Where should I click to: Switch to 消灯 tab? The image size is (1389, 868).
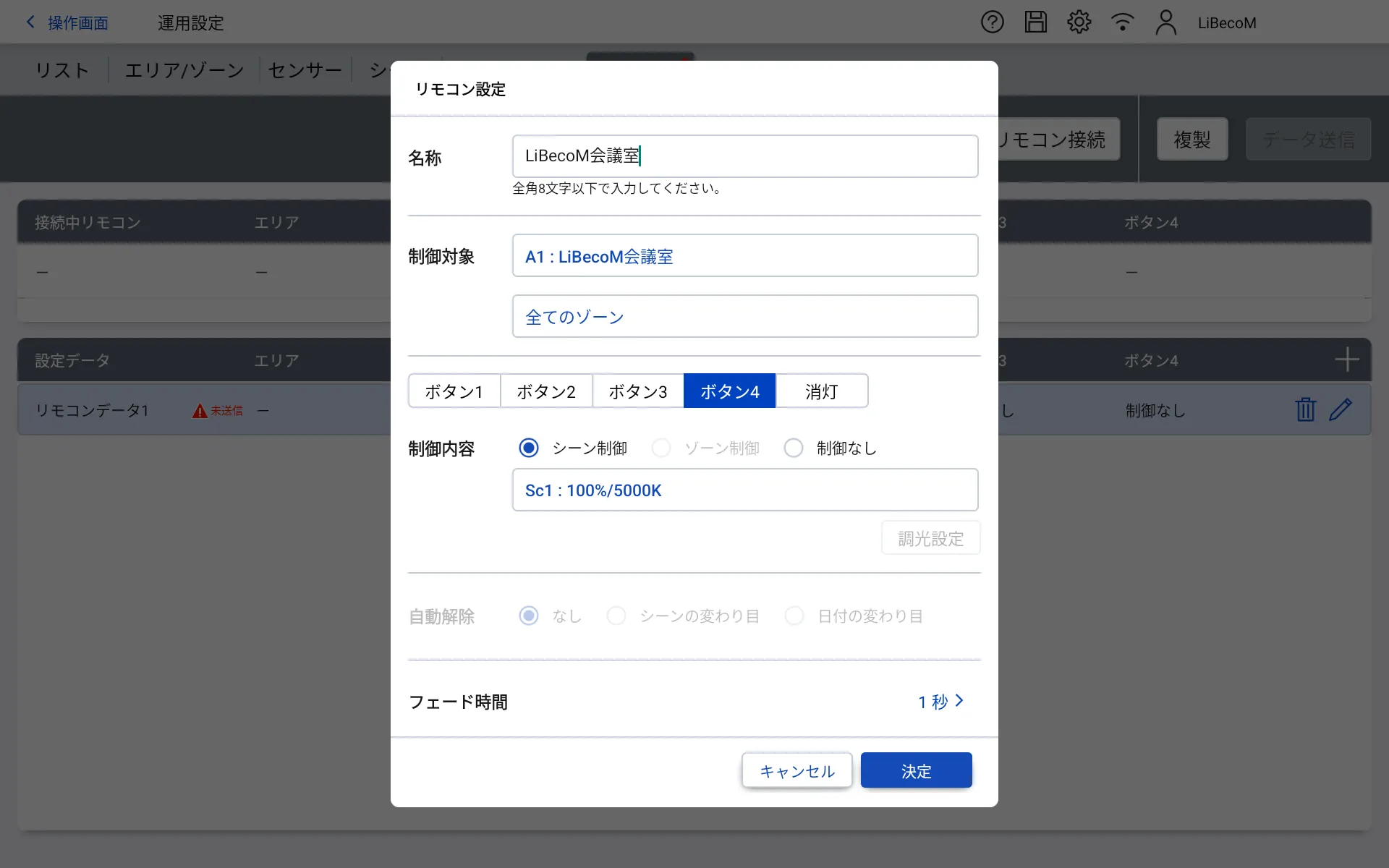(821, 391)
